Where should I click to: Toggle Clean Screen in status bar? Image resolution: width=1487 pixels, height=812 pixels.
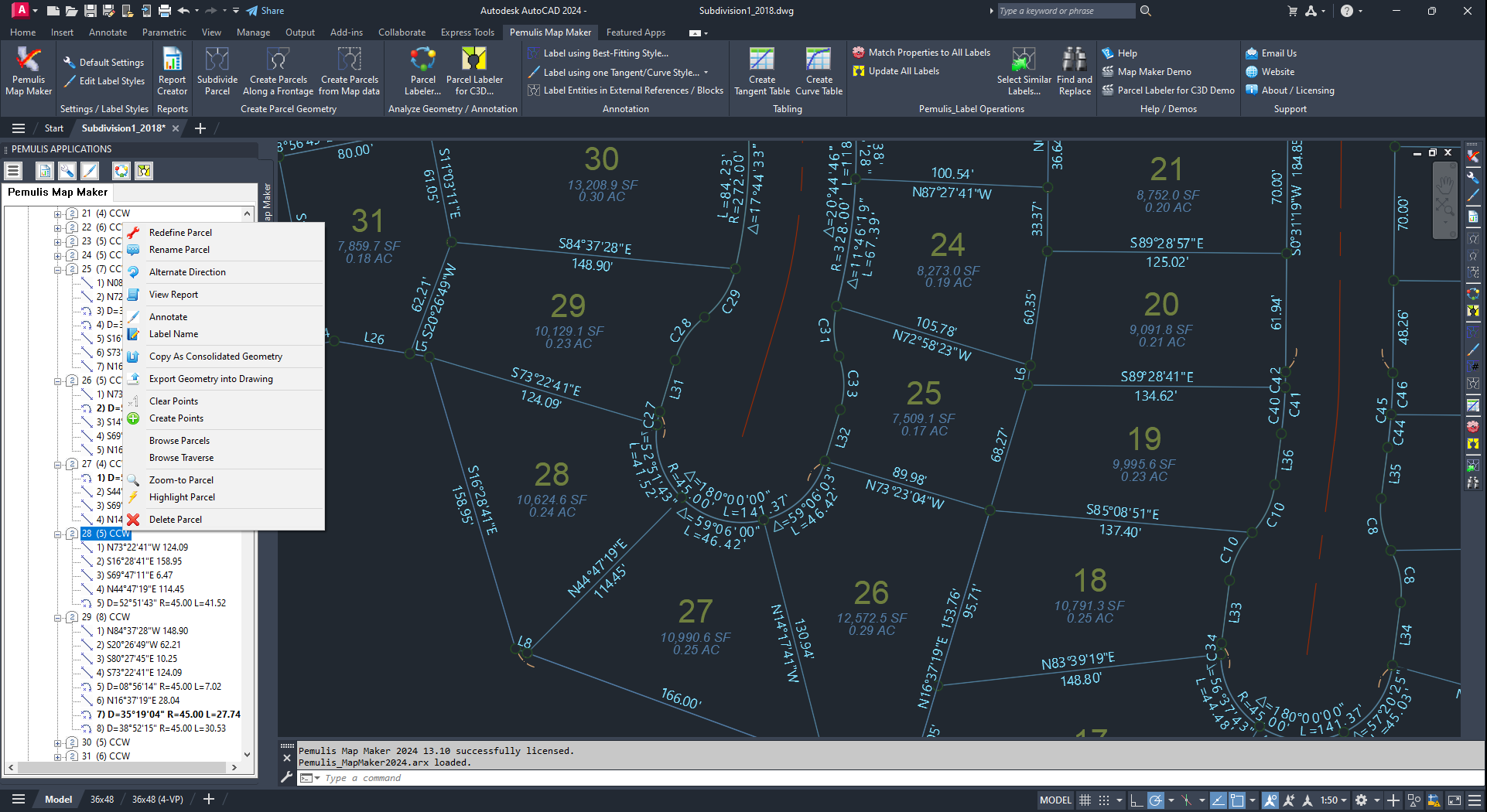[1455, 800]
